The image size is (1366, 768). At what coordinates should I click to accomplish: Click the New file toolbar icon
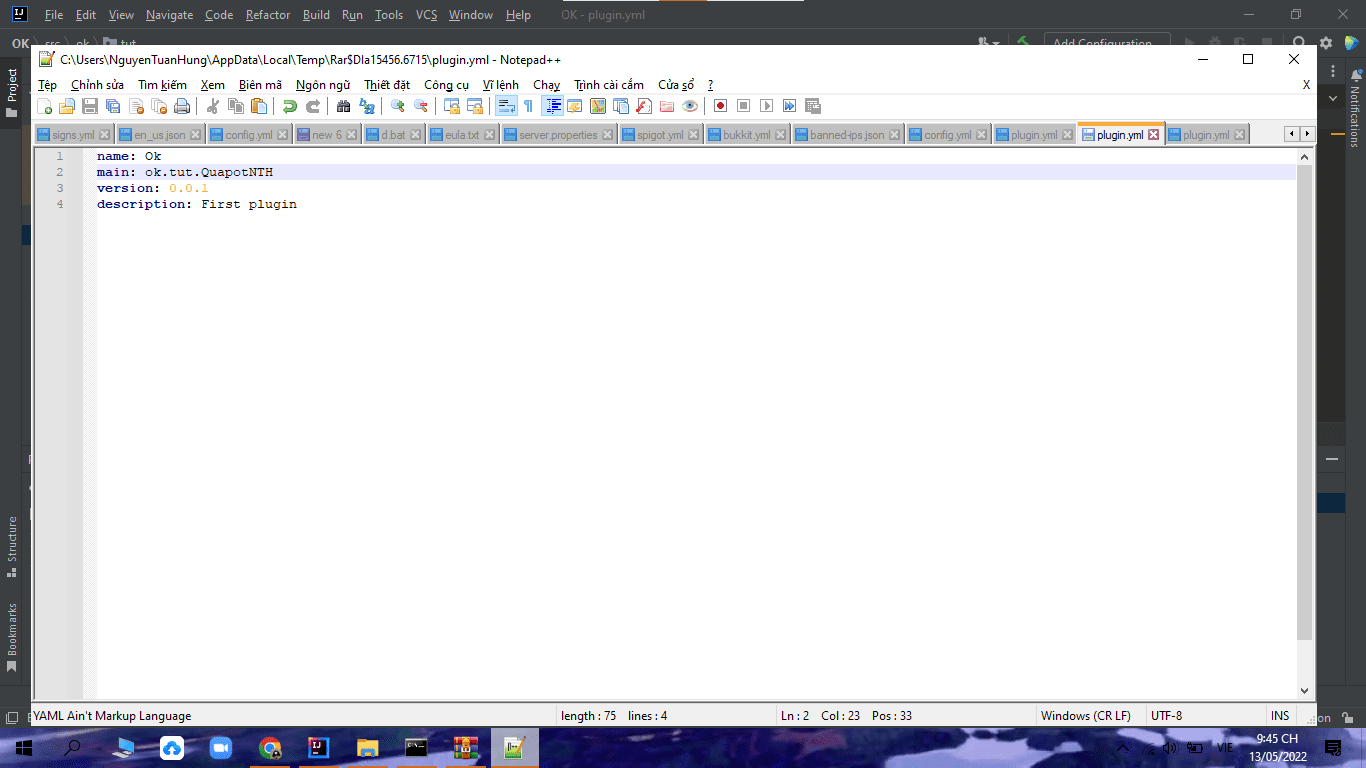(x=45, y=106)
